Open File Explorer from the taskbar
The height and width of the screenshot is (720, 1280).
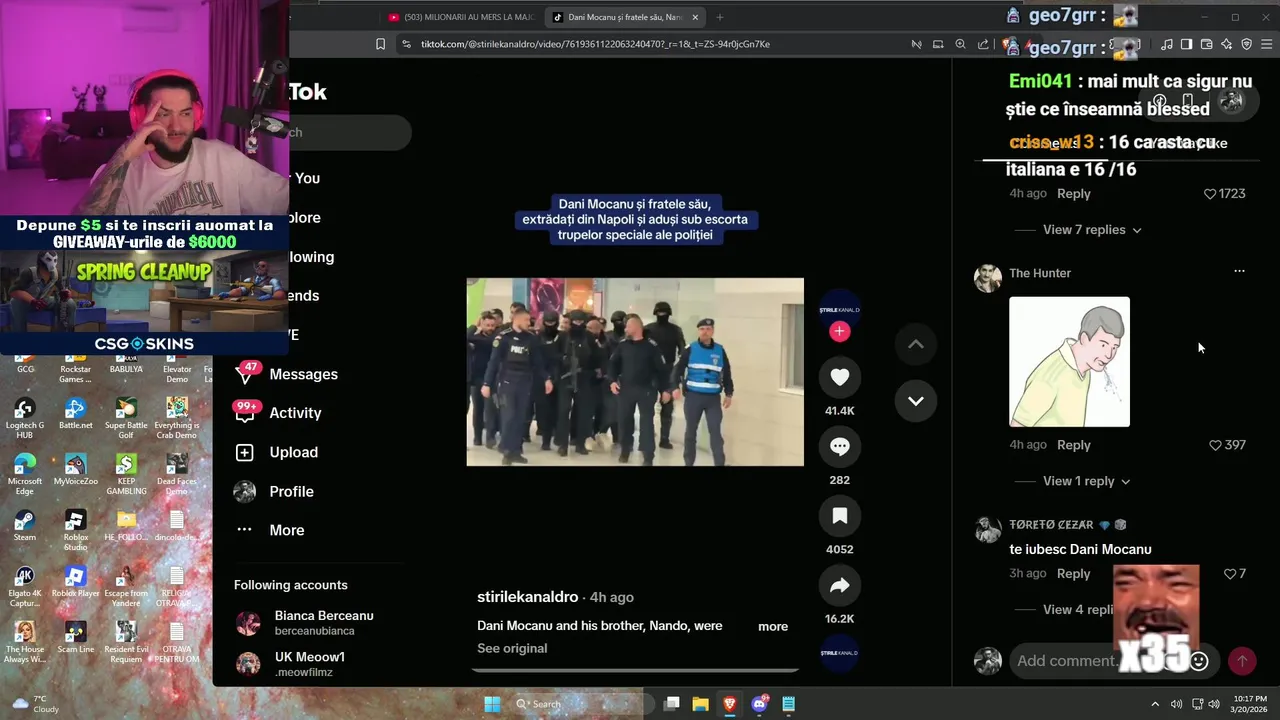click(700, 704)
